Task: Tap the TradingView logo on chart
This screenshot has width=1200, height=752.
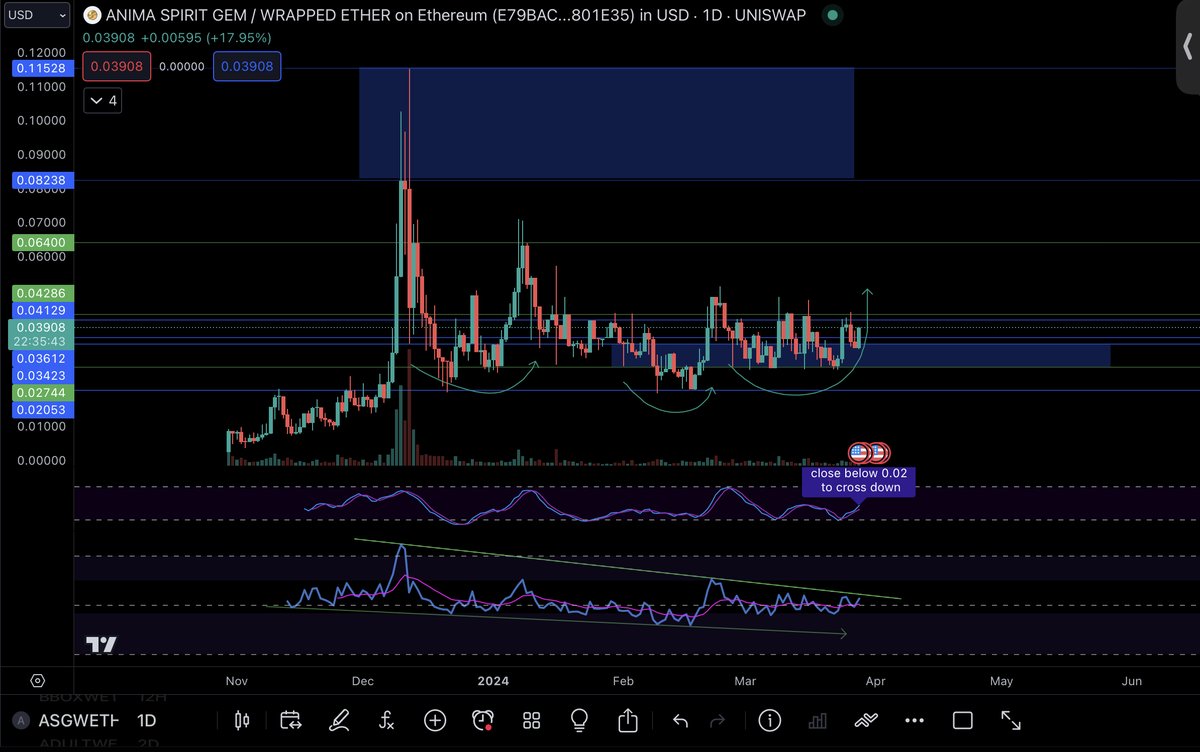Action: (x=101, y=645)
